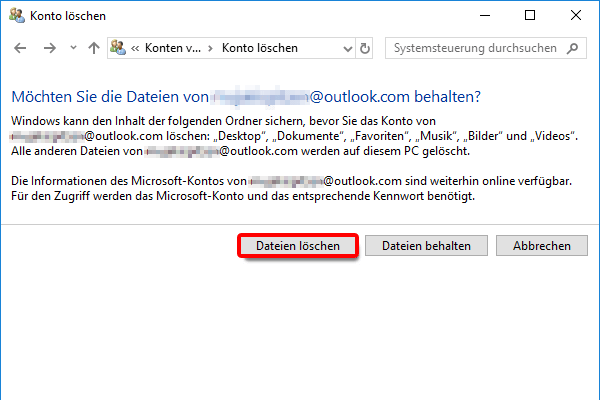The width and height of the screenshot is (600, 400).
Task: Open the Konten v... breadcrumb
Action: coord(173,48)
